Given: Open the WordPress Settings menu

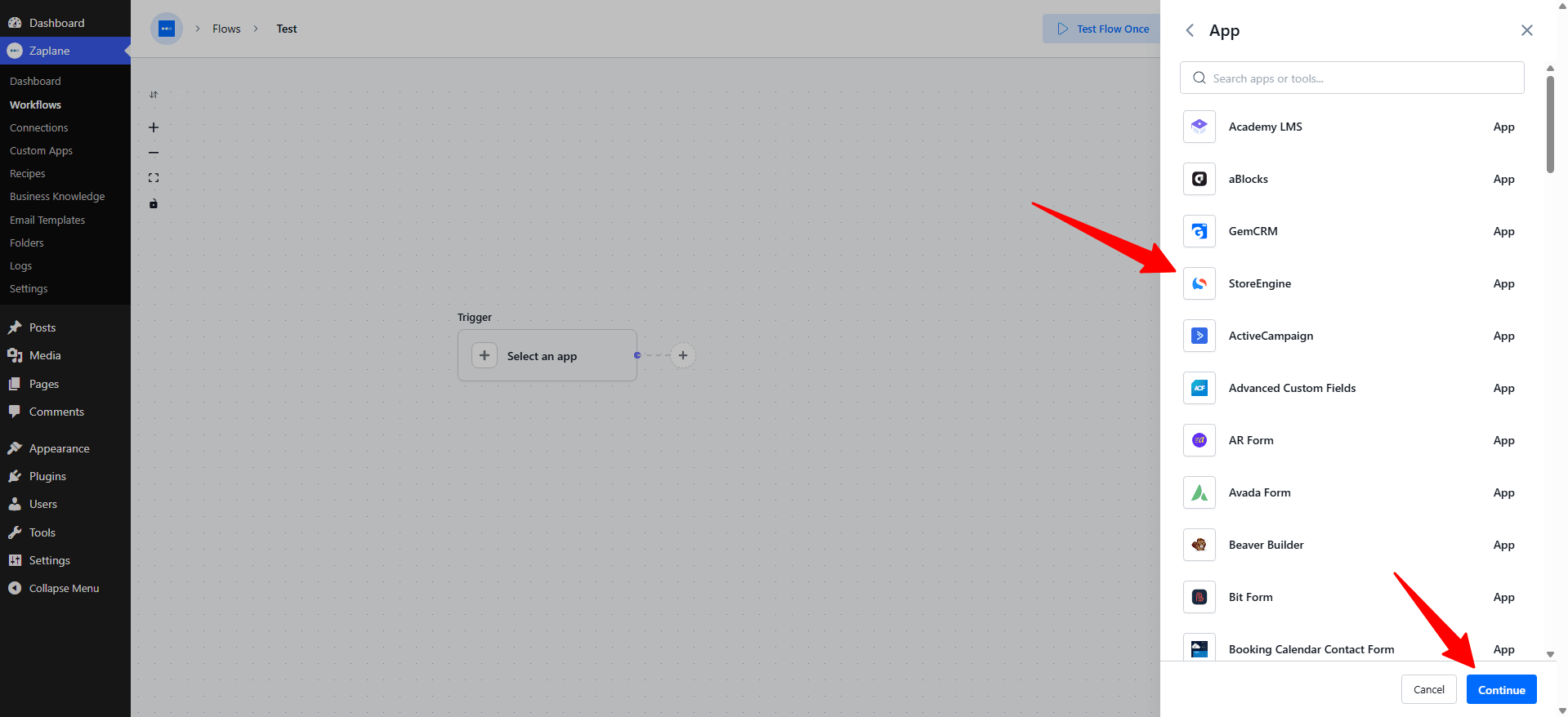Looking at the screenshot, I should pos(65,560).
